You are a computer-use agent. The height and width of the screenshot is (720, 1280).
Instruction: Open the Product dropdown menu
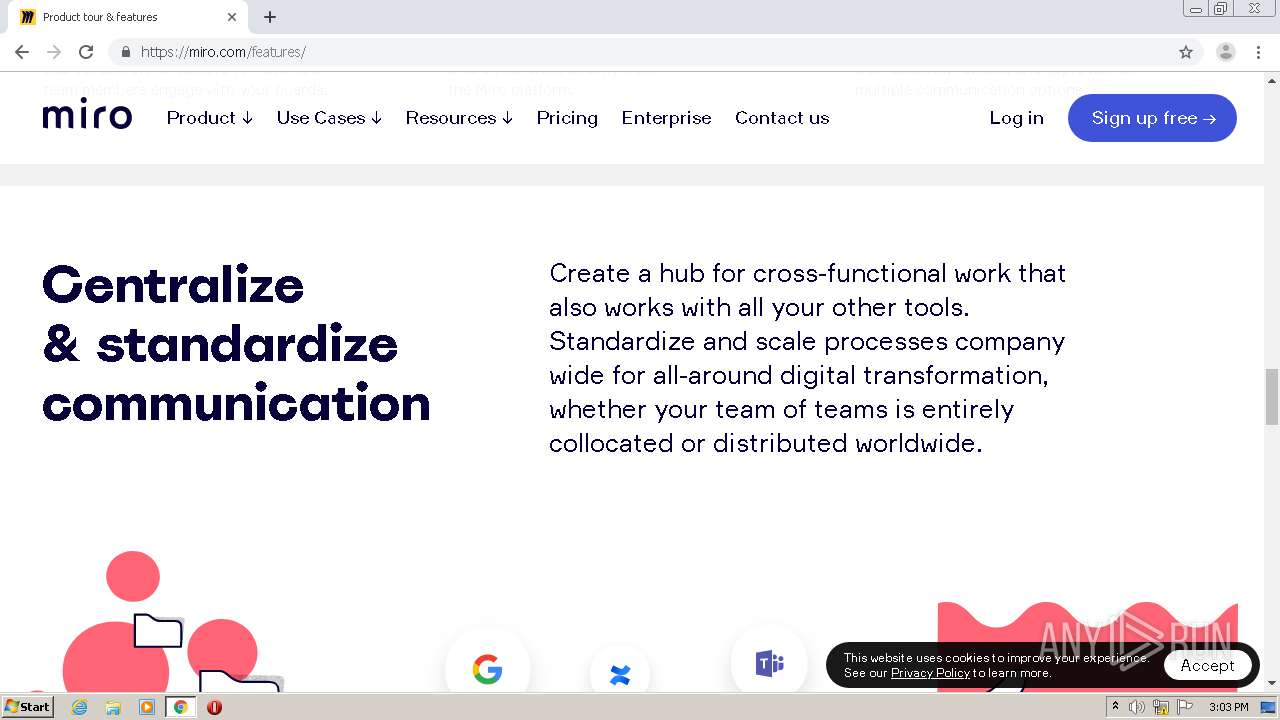[x=210, y=118]
